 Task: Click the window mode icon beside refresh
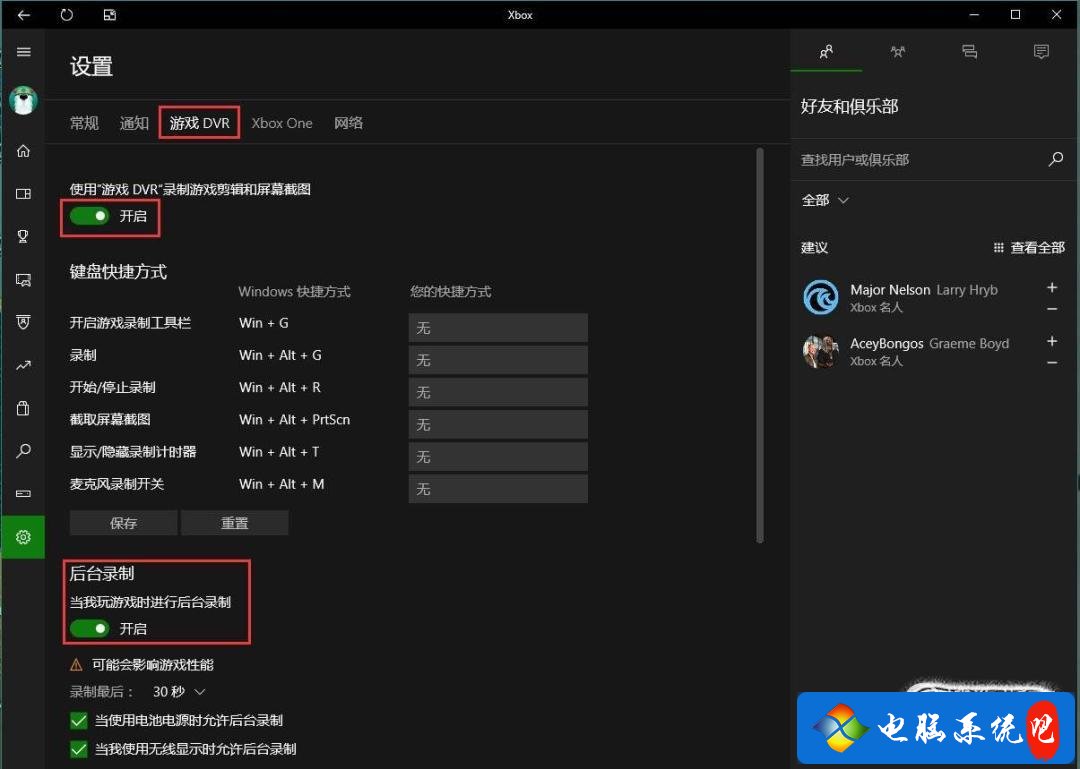tap(110, 14)
